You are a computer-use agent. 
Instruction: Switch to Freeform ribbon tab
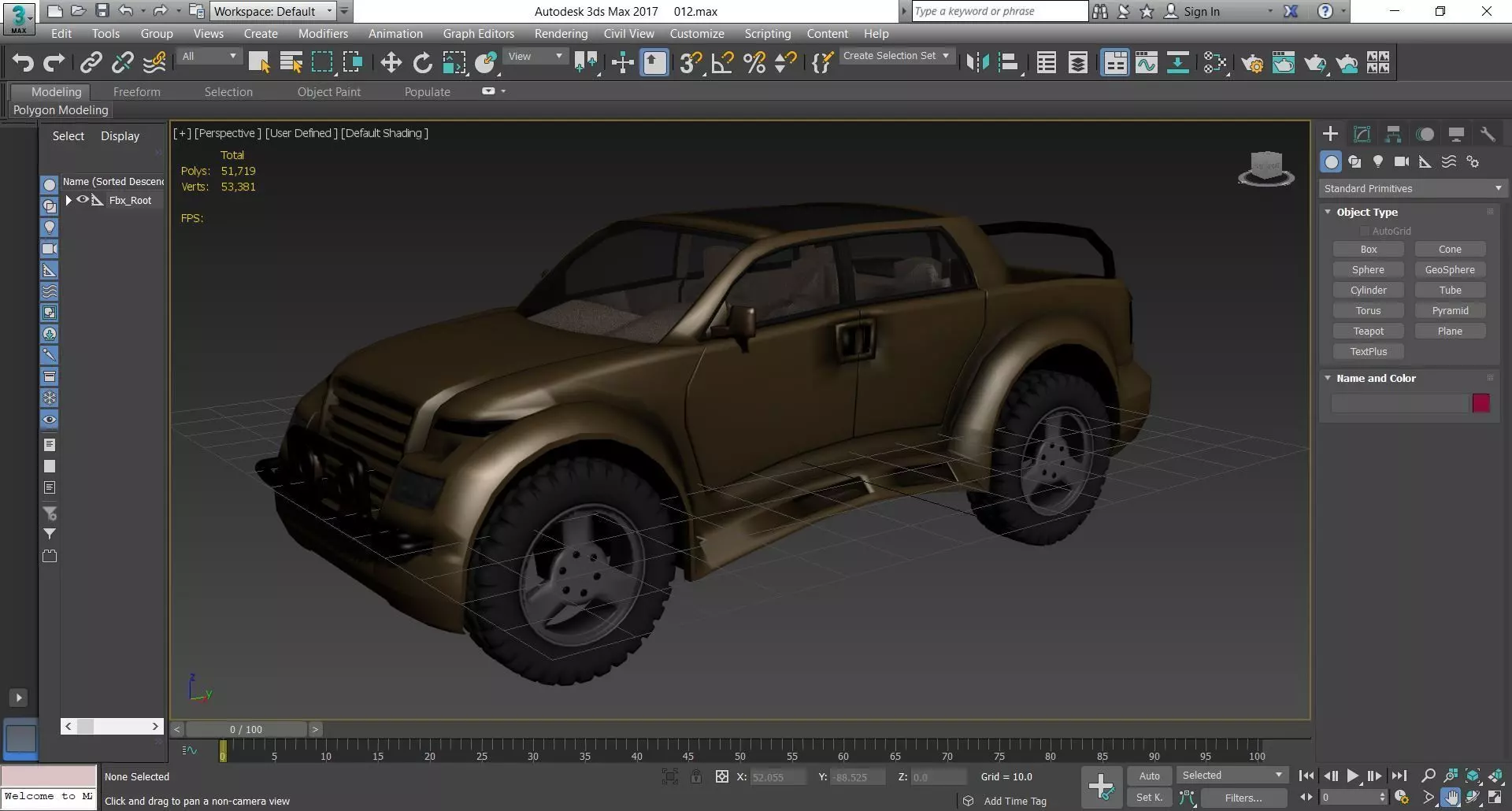pos(136,92)
